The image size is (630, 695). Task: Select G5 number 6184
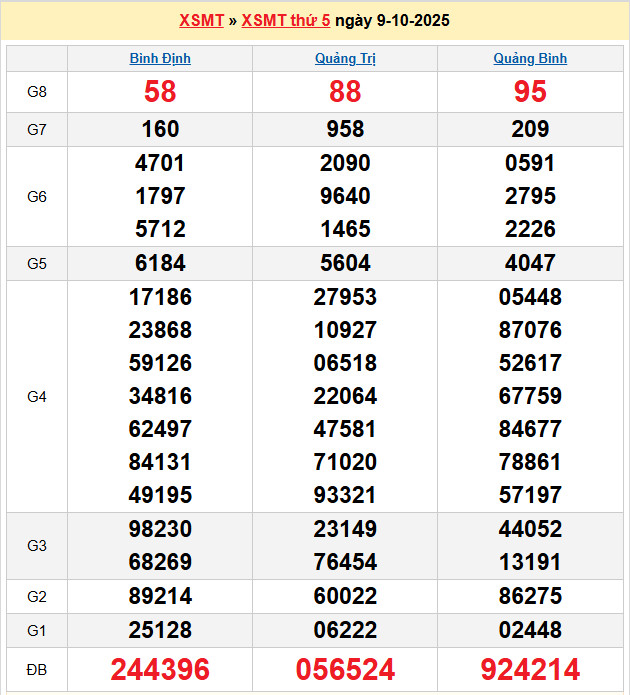[x=160, y=263]
